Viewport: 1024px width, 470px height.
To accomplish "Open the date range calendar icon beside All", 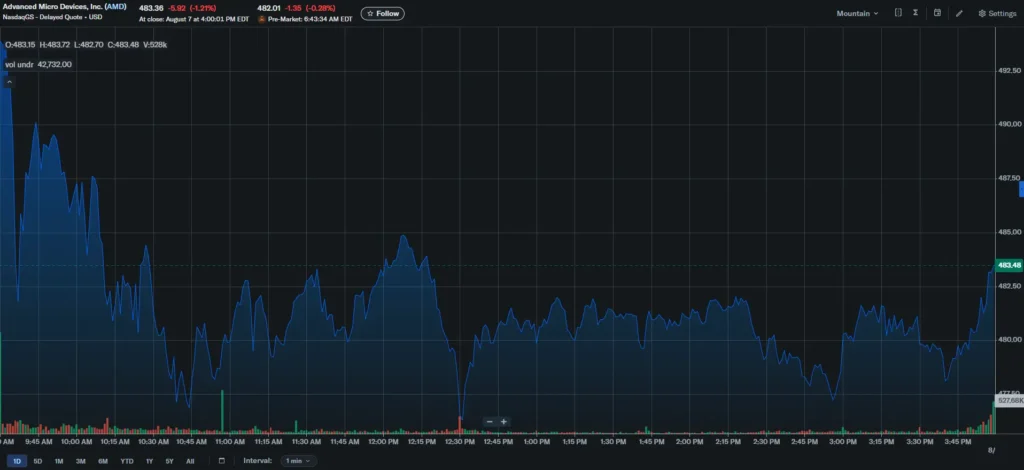I will point(221,461).
